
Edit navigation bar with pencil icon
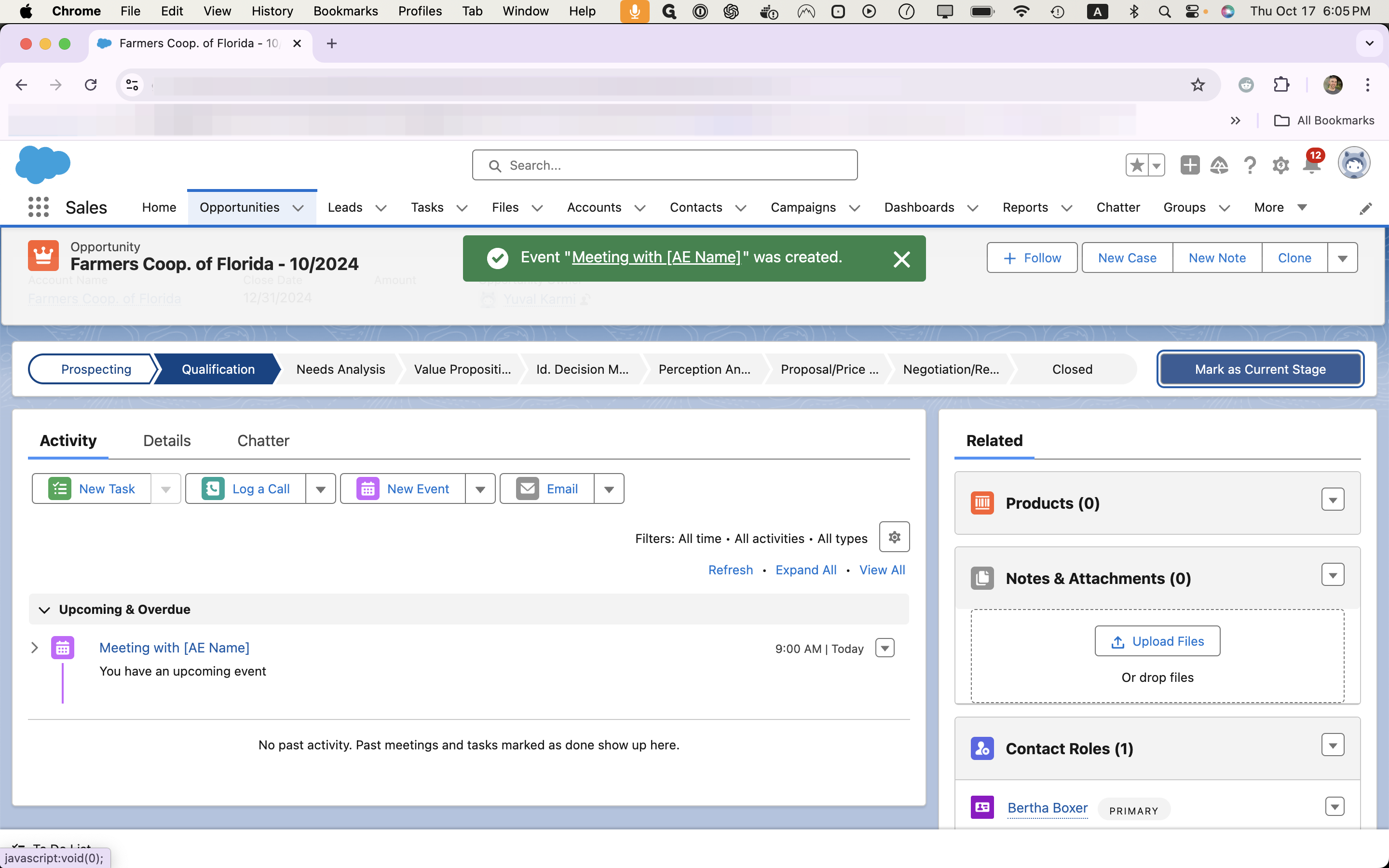(x=1365, y=208)
